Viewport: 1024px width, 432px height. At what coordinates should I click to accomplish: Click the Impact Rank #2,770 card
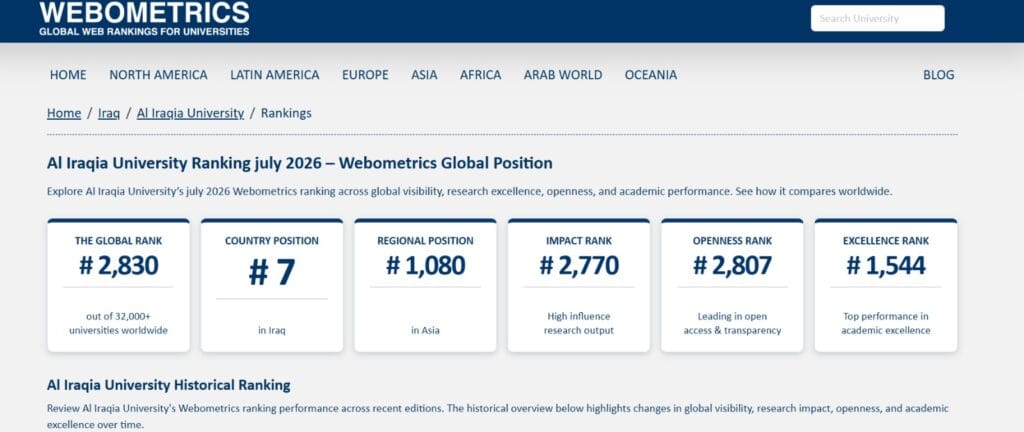point(579,285)
